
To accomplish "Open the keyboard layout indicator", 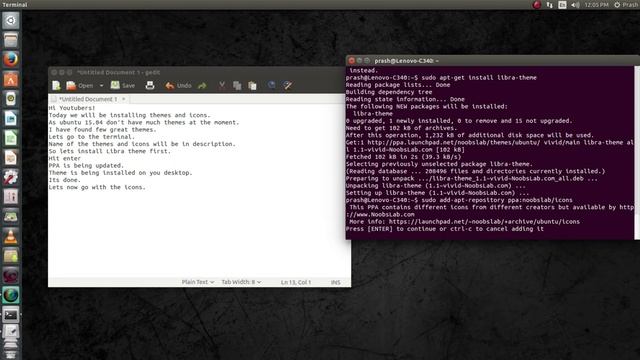I will 562,5.
